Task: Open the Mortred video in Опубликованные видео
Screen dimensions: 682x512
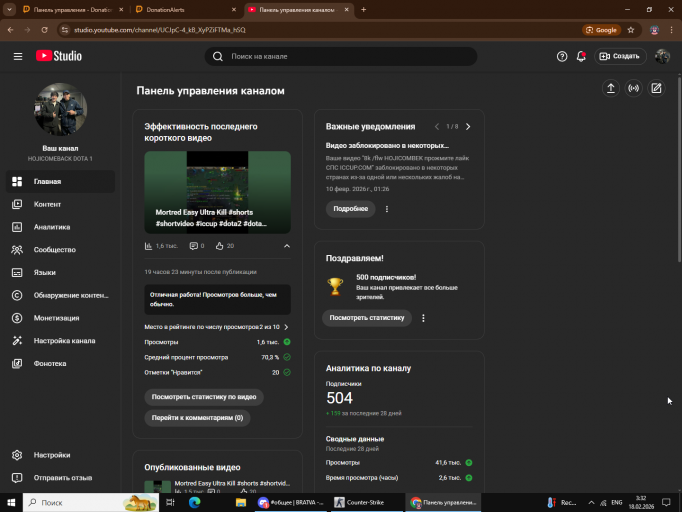Action: pyautogui.click(x=217, y=486)
